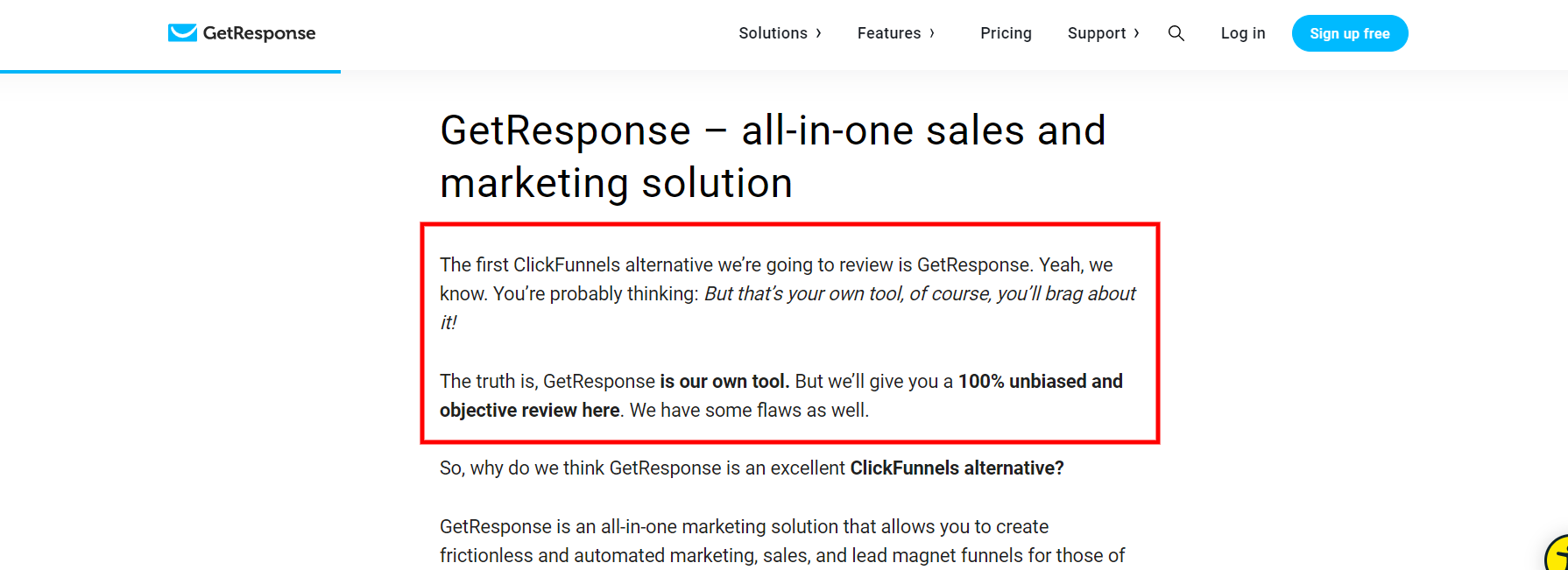Click the paragraph starting "GetResponse is an all-in-one"
Screen dimensions: 1568x570
pos(781,541)
